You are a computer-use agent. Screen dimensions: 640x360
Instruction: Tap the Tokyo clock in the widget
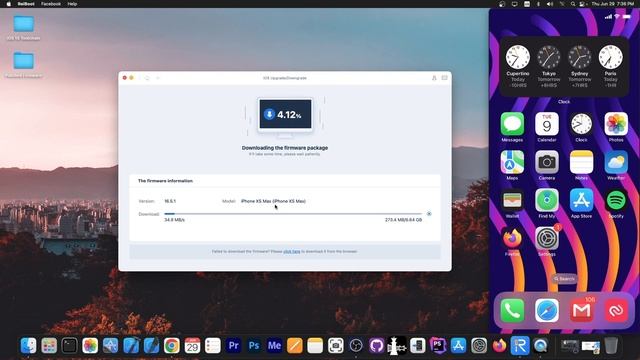click(x=549, y=57)
